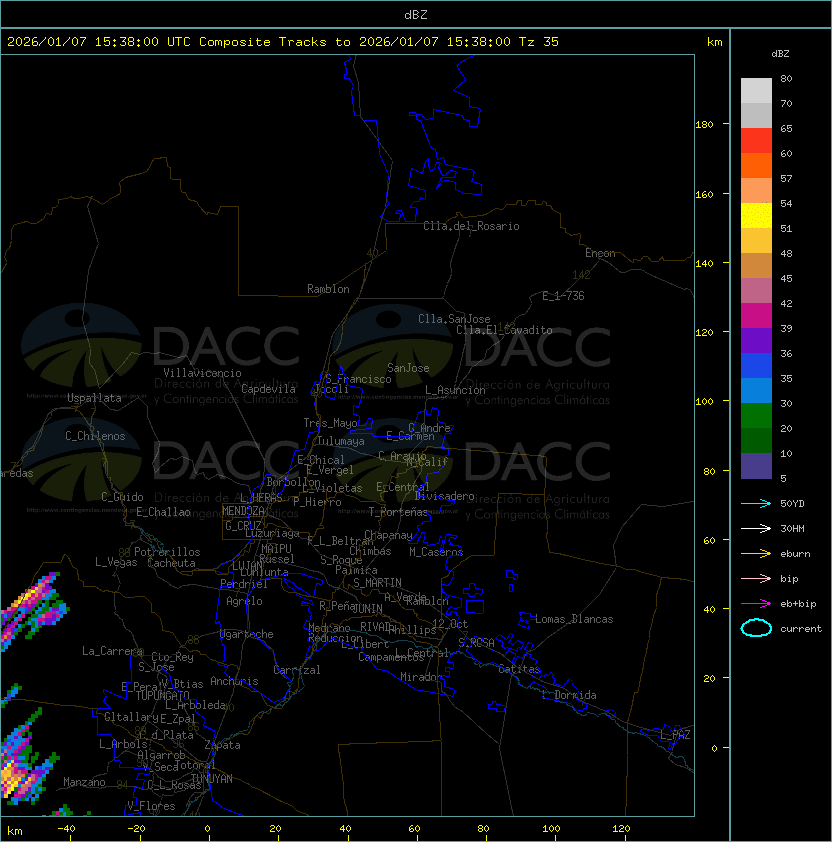Screen dimensions: 832x842
Task: Click the 'Manzano' map label
Action: [84, 782]
